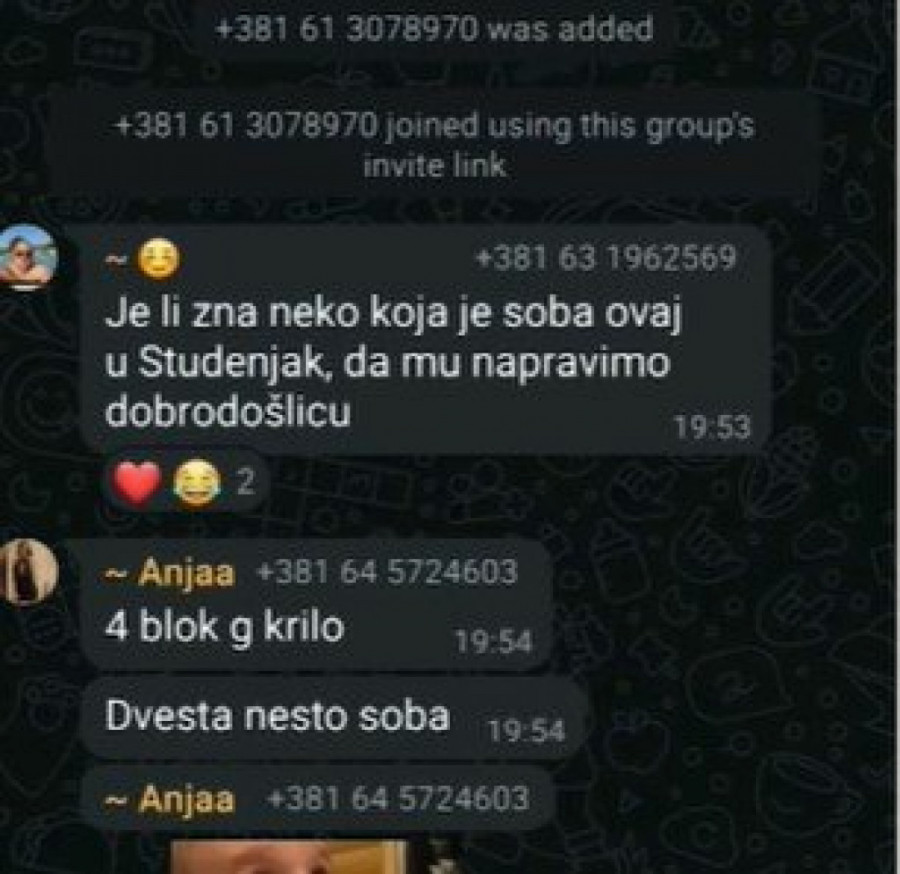This screenshot has width=900, height=874.
Task: Tap number in '+381 61 3078970 was added' notice
Action: [346, 28]
